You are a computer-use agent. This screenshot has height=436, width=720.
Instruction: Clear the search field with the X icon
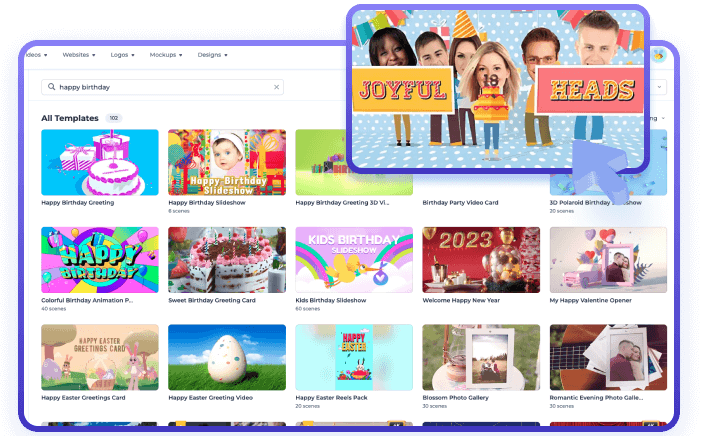pyautogui.click(x=276, y=87)
